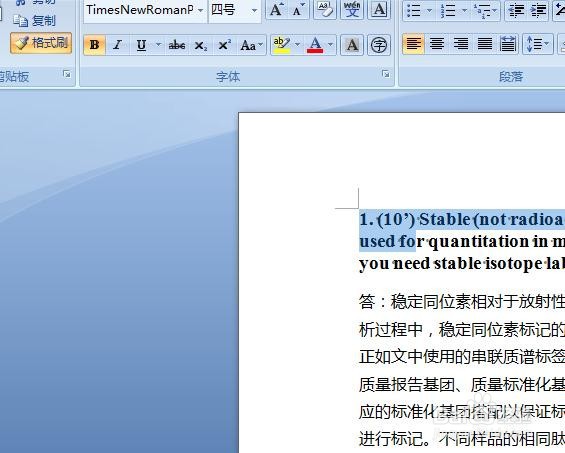Click the Copy (复制) button
The width and height of the screenshot is (565, 453).
[x=35, y=21]
